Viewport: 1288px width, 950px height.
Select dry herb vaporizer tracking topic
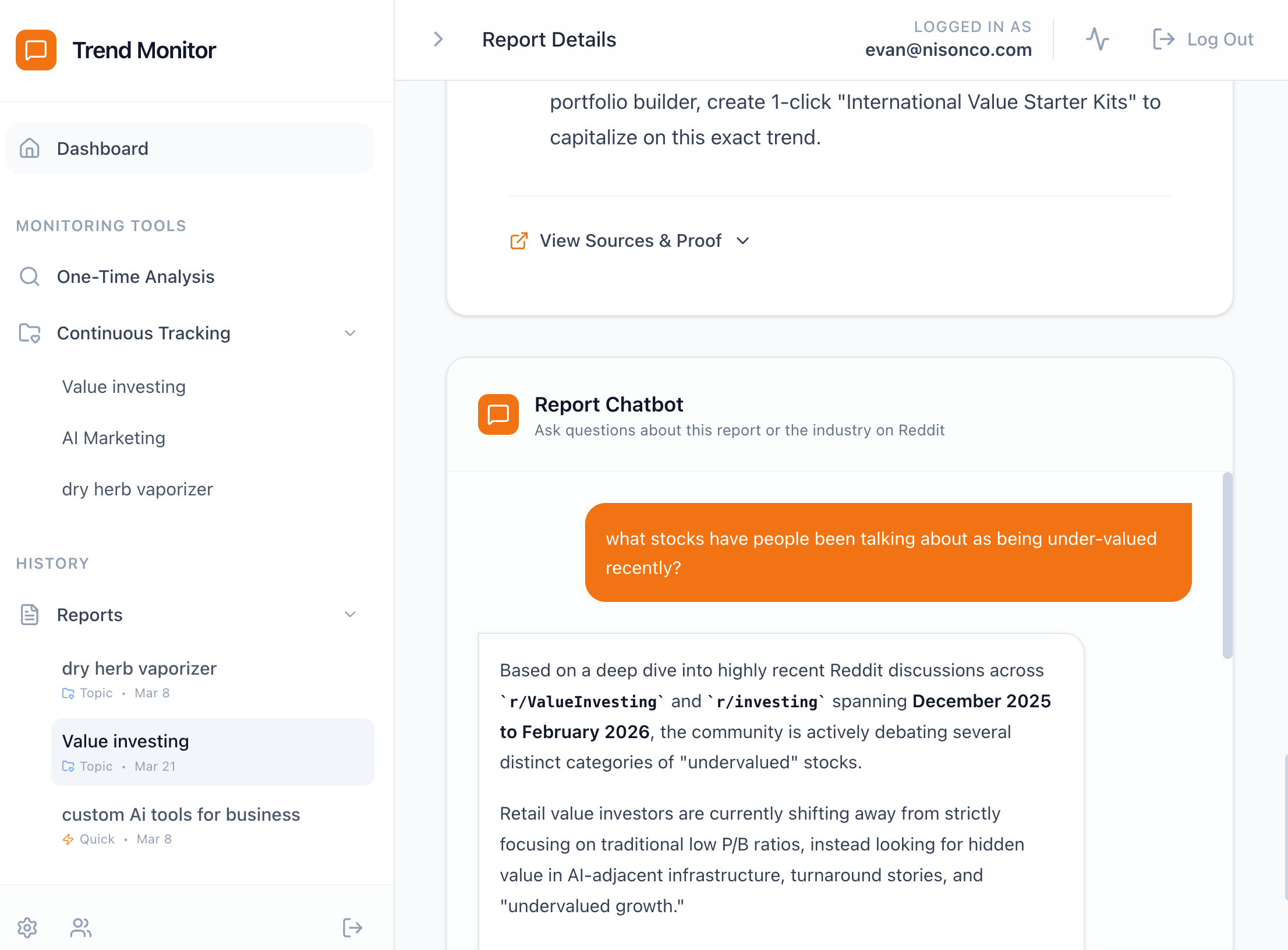(x=137, y=489)
